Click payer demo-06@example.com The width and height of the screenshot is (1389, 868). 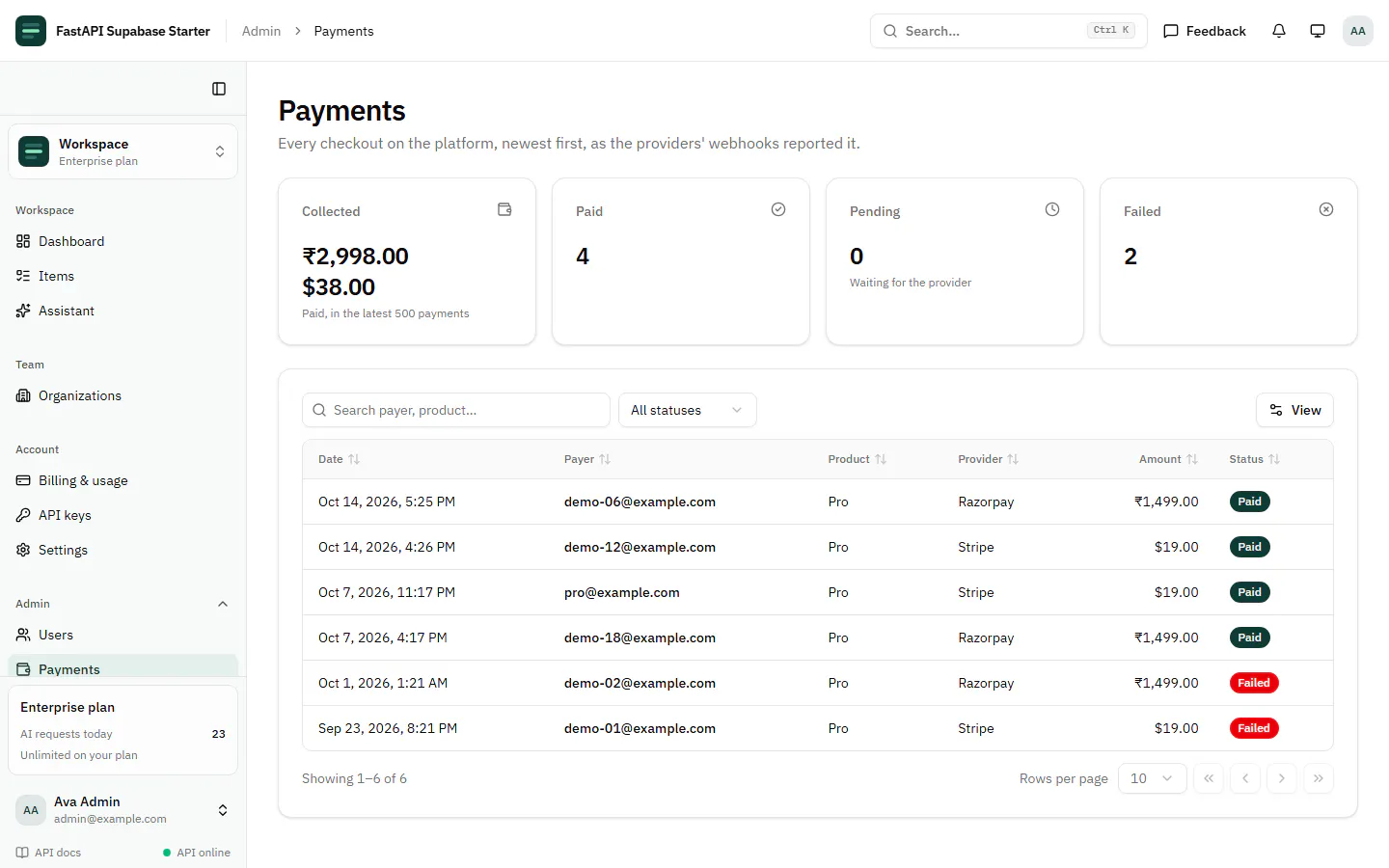(640, 502)
